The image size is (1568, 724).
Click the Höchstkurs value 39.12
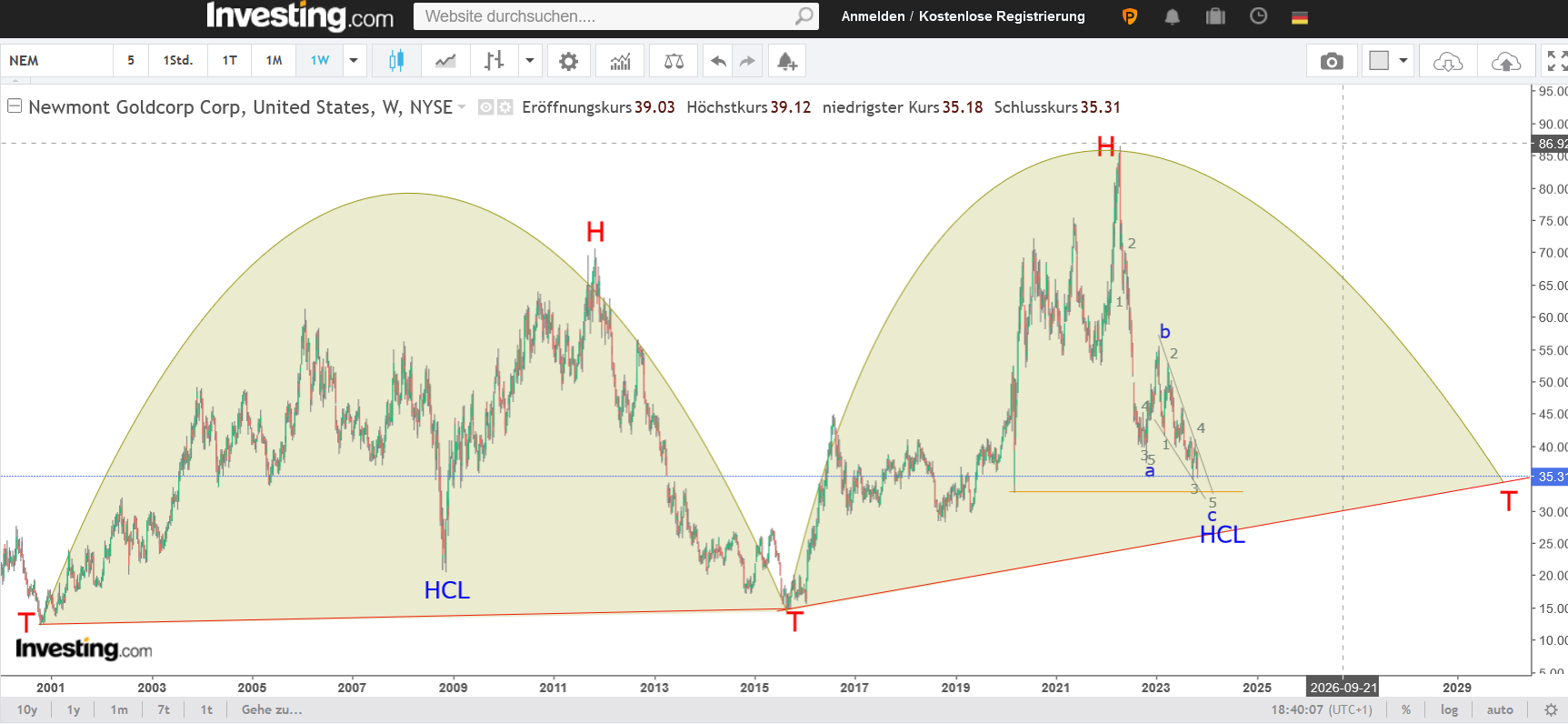(x=790, y=107)
